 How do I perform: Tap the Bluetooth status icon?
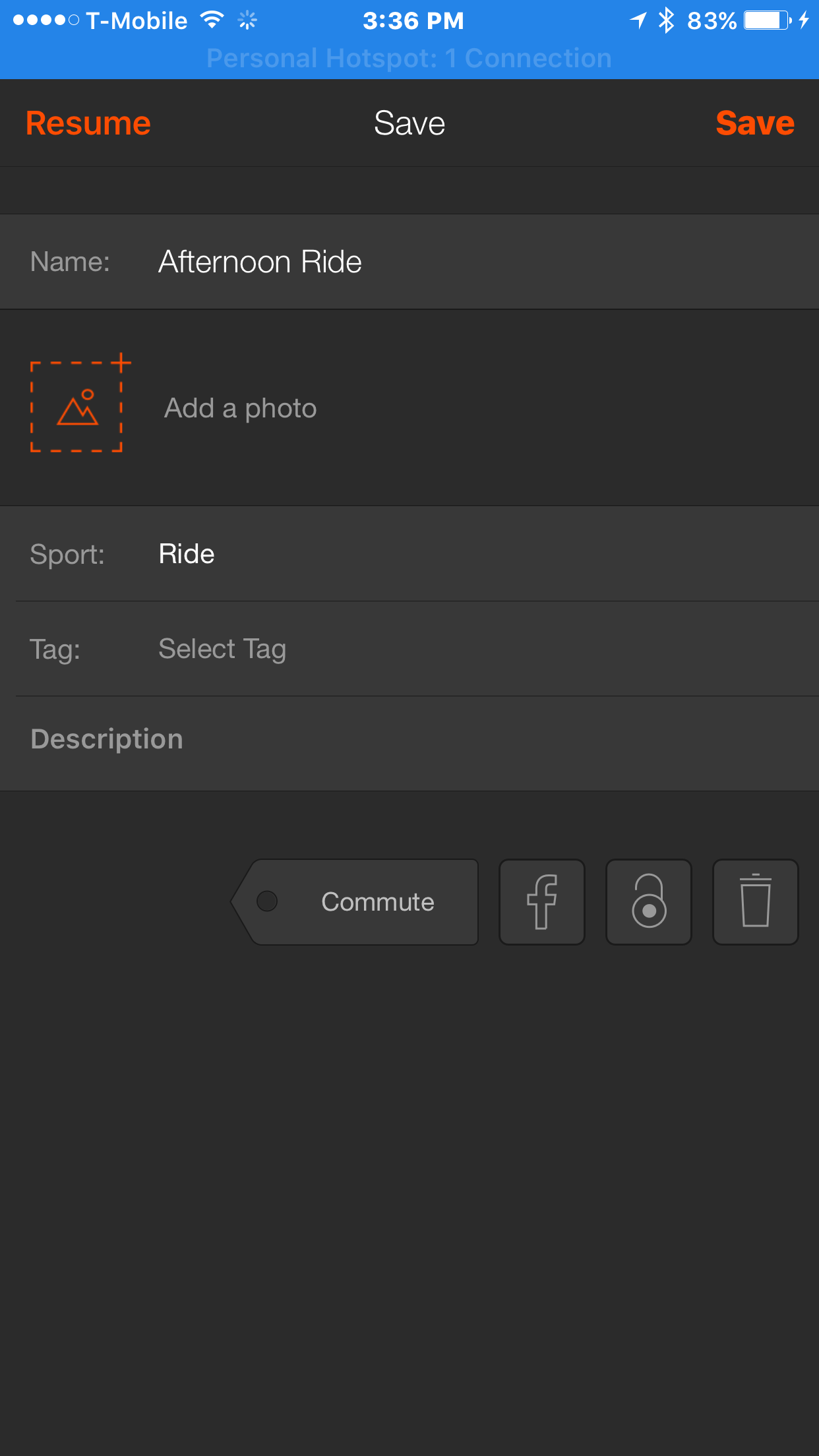(x=667, y=20)
